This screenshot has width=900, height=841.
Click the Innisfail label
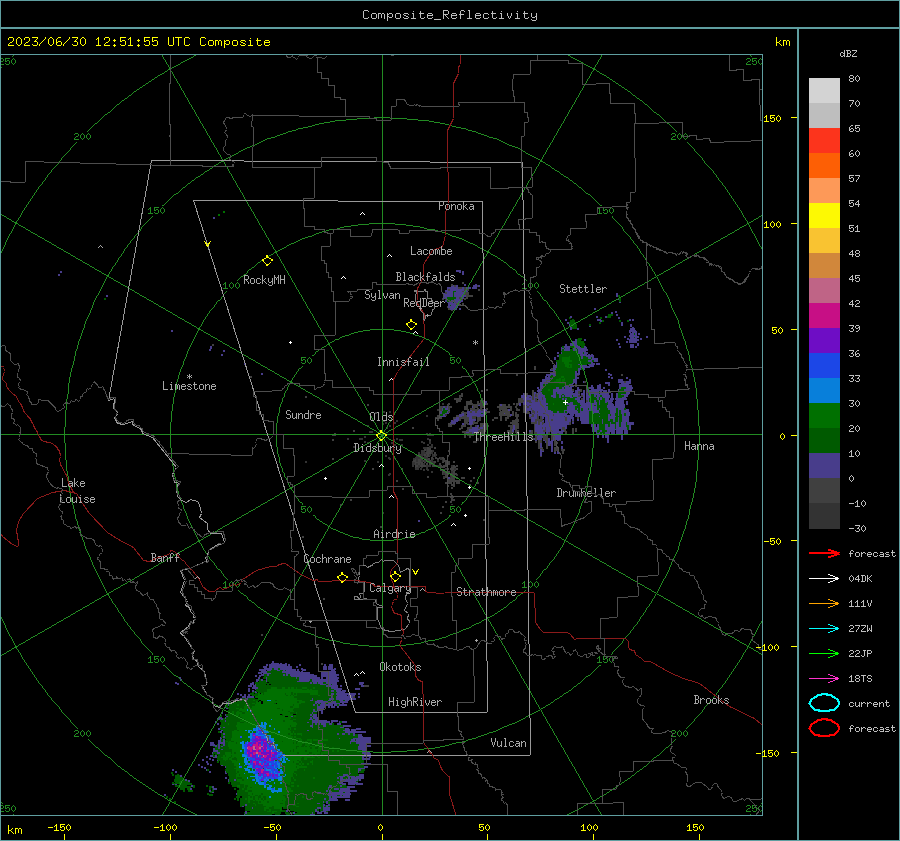pyautogui.click(x=403, y=362)
